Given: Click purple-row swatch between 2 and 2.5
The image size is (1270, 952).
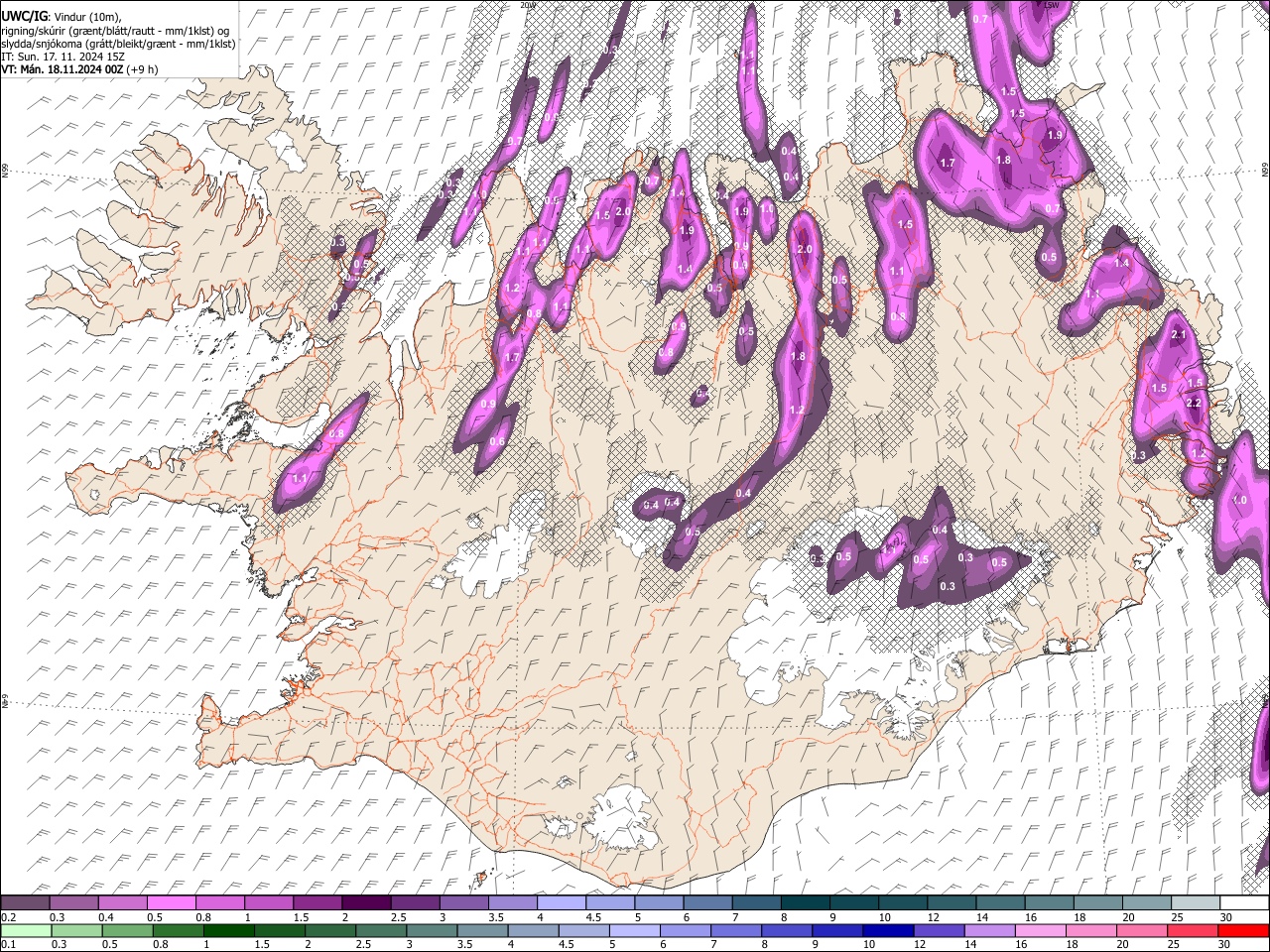Looking at the screenshot, I should (x=366, y=902).
